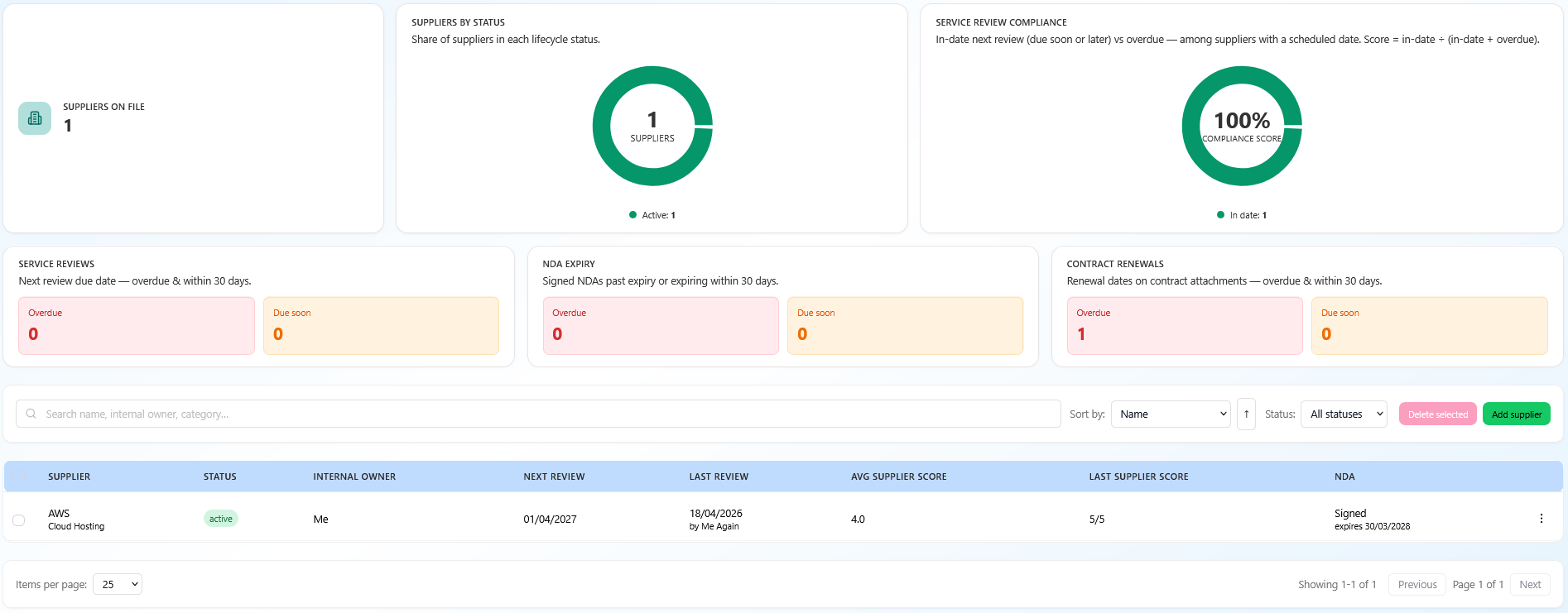
Task: Click the INTERNAL OWNER column header
Action: point(354,477)
